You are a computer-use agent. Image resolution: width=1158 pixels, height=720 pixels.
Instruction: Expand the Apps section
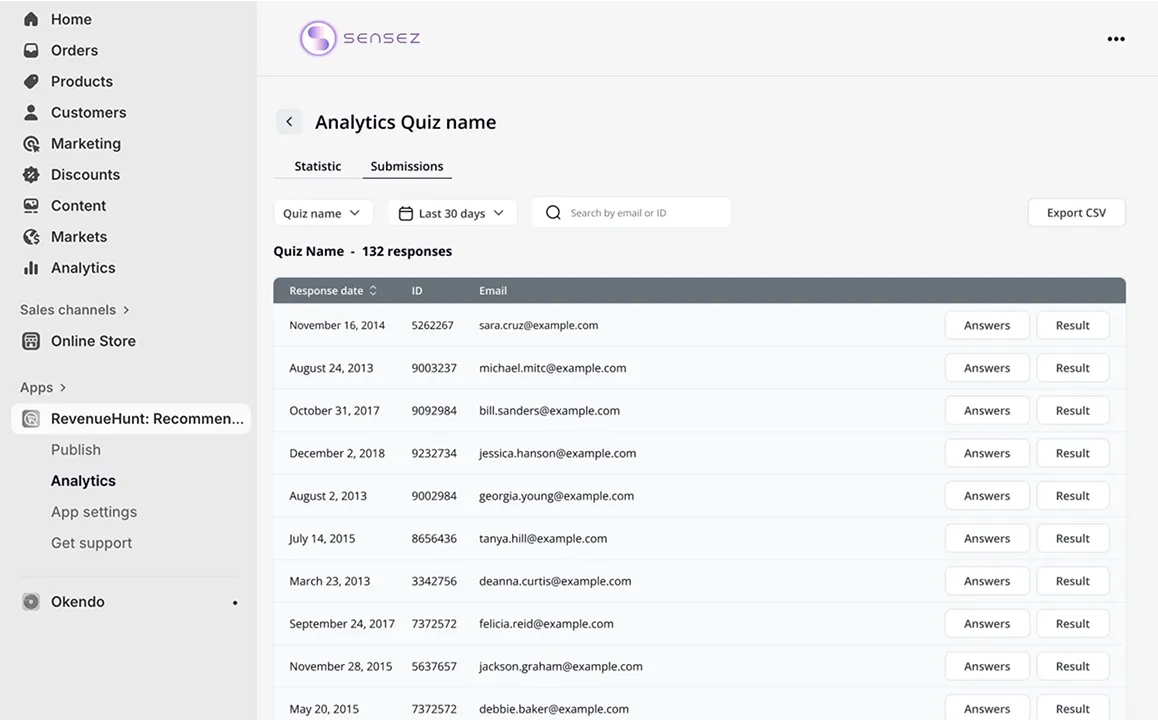[43, 387]
